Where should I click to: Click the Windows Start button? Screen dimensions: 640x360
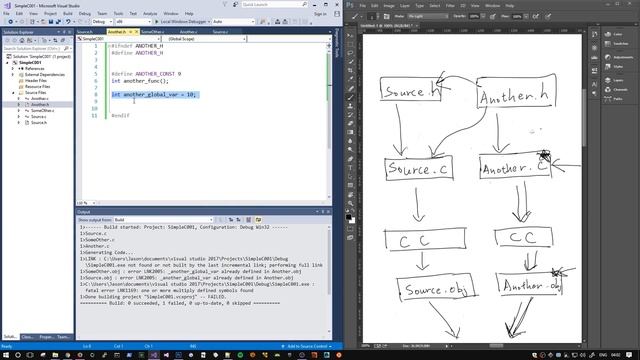(x=7, y=355)
